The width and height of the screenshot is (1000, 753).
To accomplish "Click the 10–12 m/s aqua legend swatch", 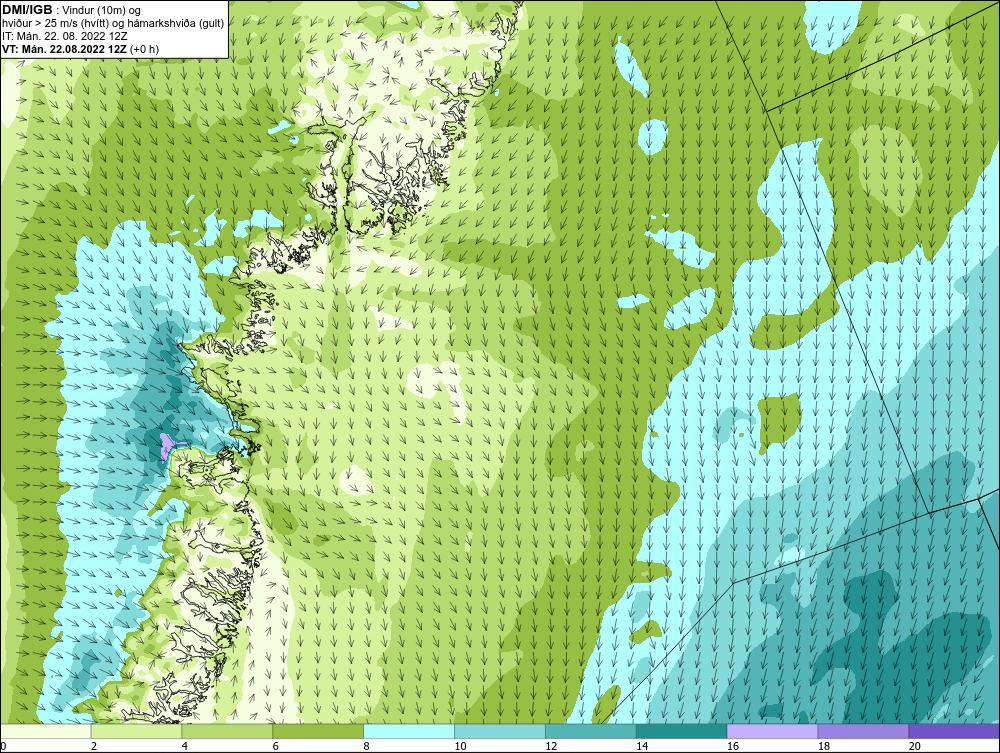I will 500,731.
